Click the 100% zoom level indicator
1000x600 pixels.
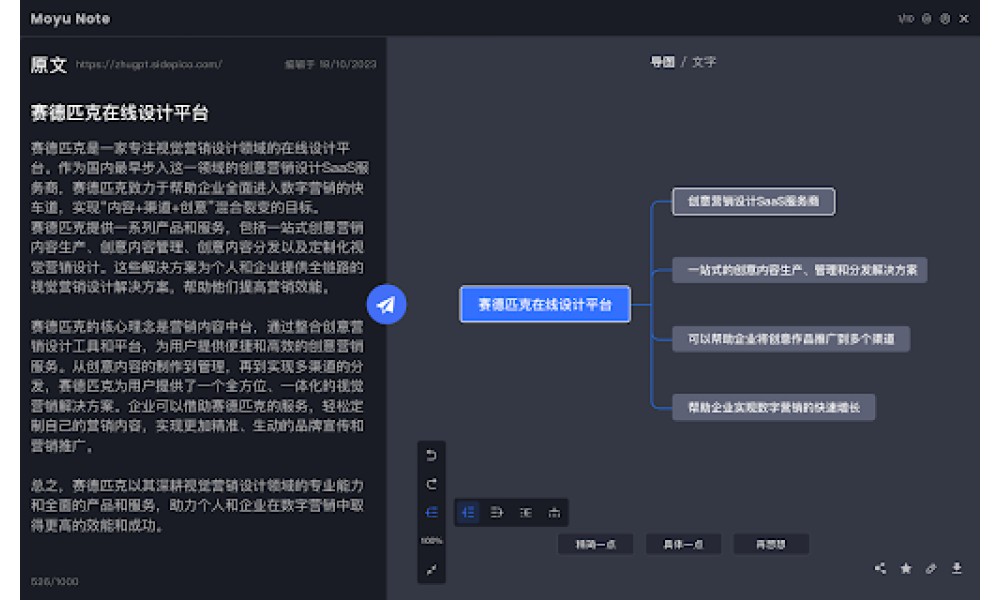pyautogui.click(x=432, y=541)
